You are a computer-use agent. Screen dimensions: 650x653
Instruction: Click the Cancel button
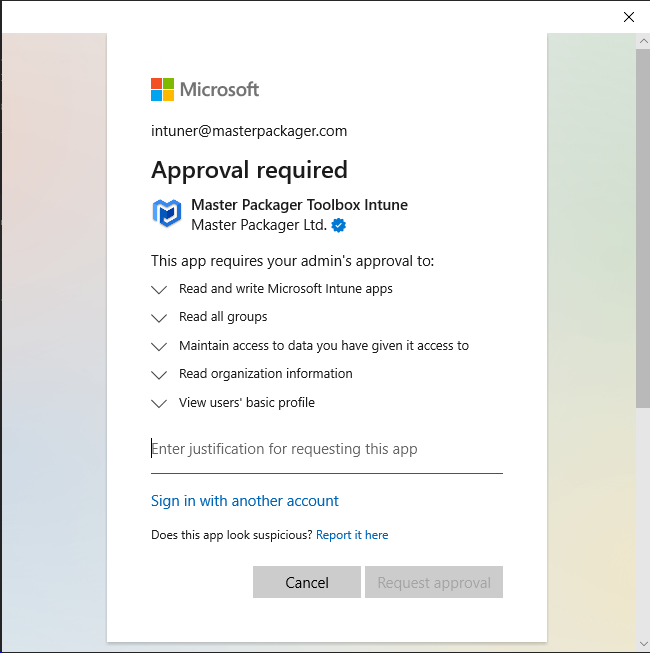pos(307,582)
